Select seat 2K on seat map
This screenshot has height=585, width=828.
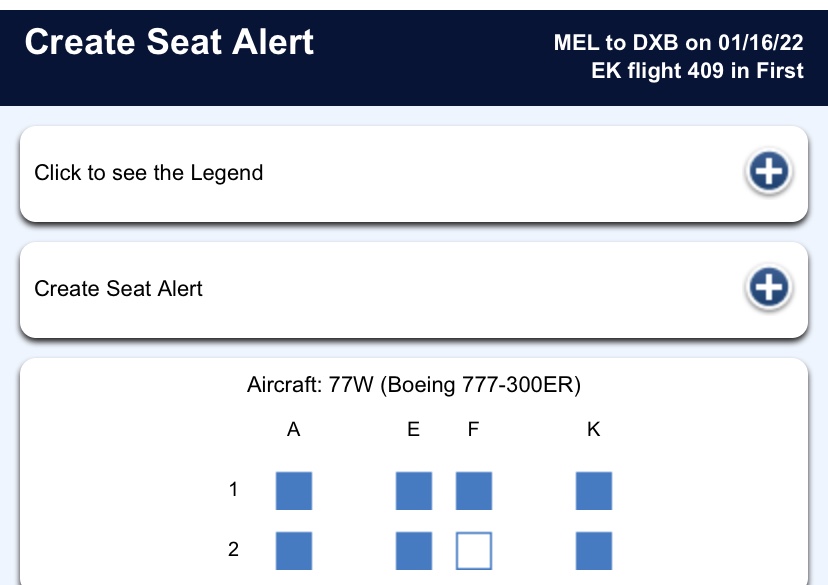point(594,551)
